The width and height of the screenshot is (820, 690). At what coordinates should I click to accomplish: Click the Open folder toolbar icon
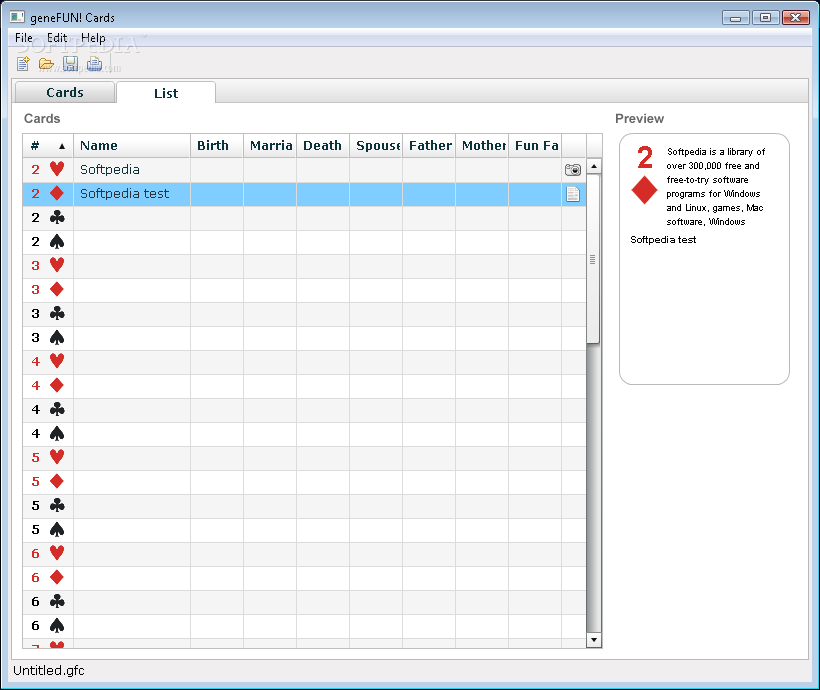[x=47, y=64]
